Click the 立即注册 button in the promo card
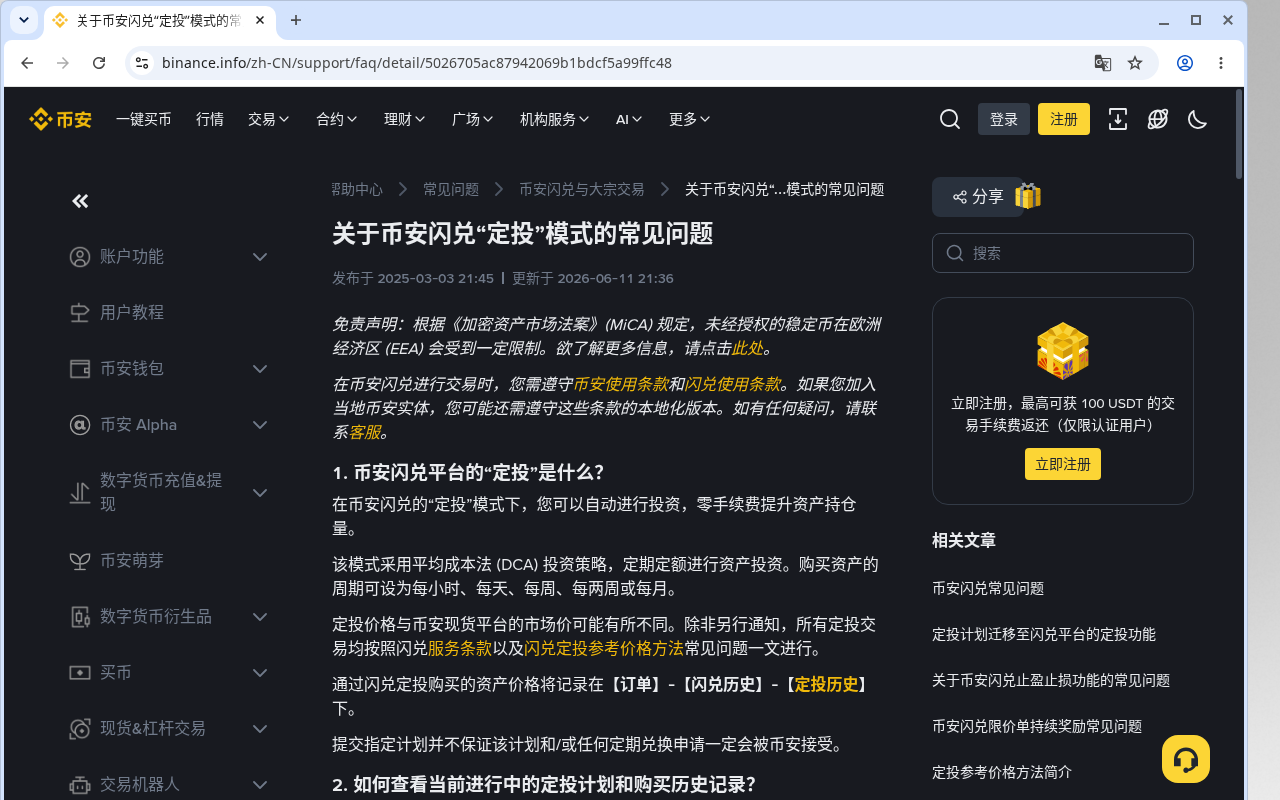The height and width of the screenshot is (800, 1280). [1063, 464]
